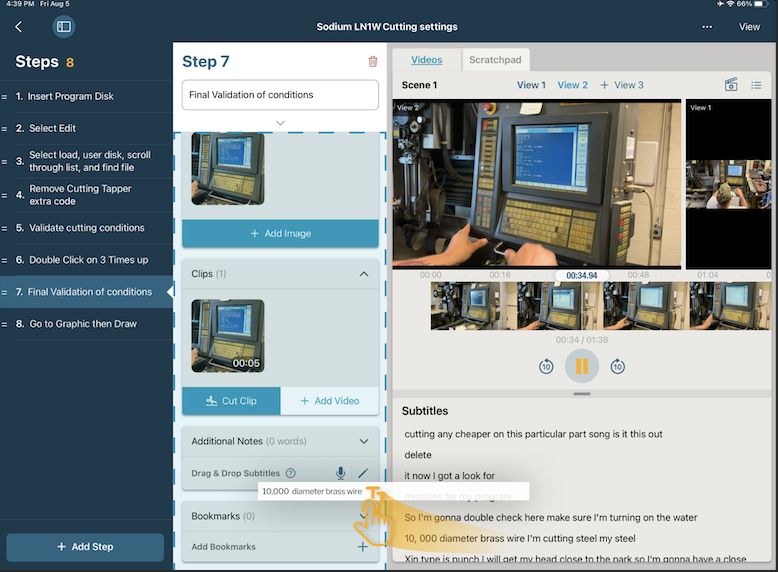Expand the Additional Notes section
The image size is (778, 572).
364,442
